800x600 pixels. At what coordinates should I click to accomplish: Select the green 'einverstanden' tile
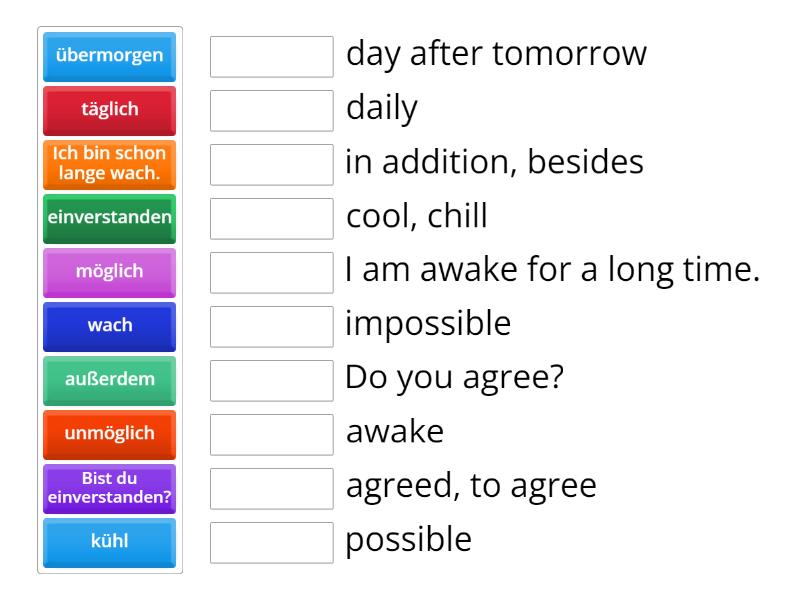110,218
